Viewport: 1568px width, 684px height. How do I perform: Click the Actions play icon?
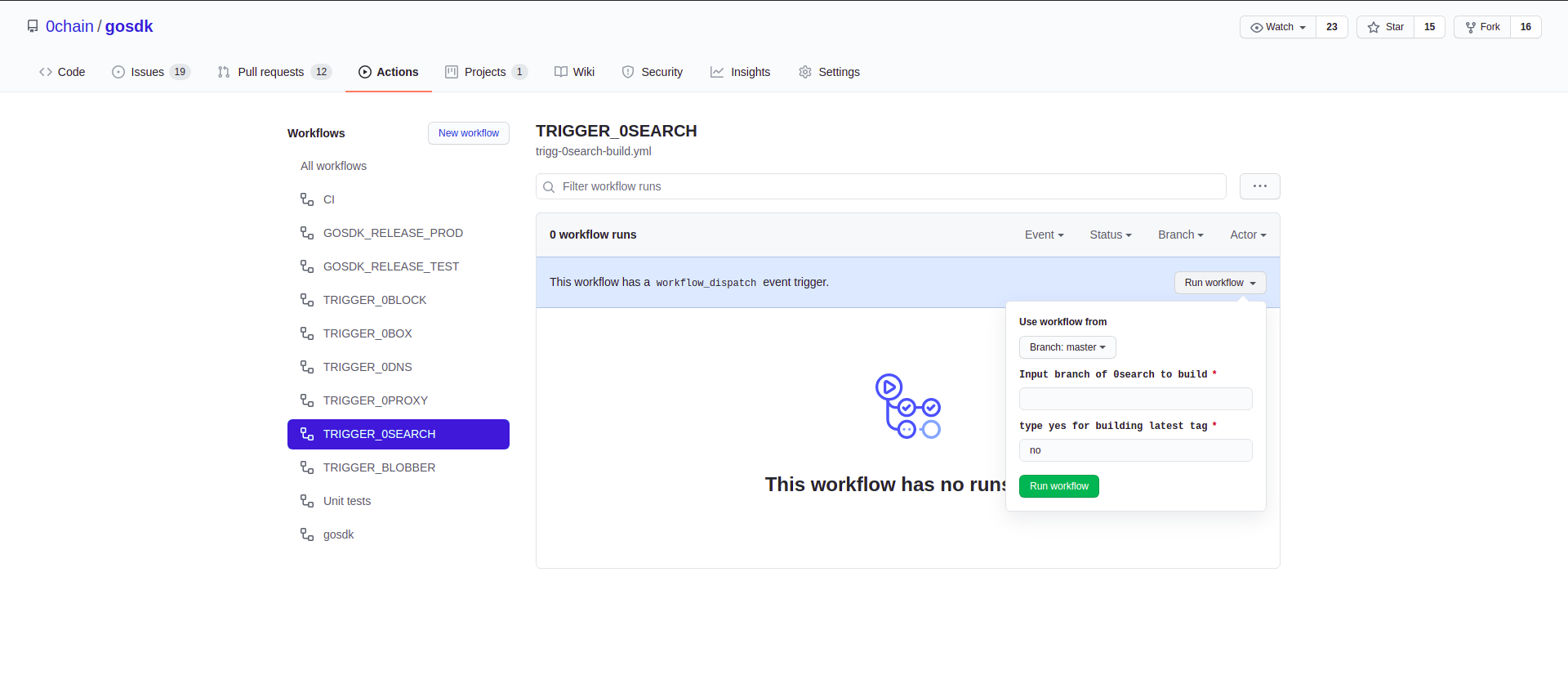[x=365, y=72]
